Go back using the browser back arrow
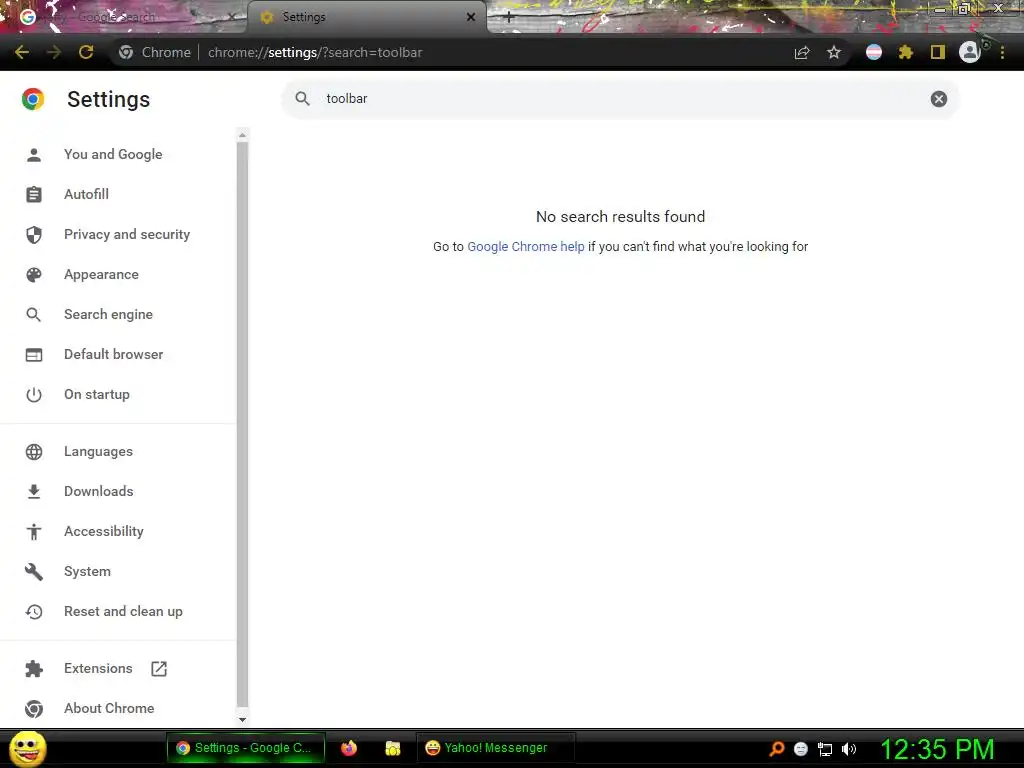Screen dimensions: 1024x768 [22, 52]
